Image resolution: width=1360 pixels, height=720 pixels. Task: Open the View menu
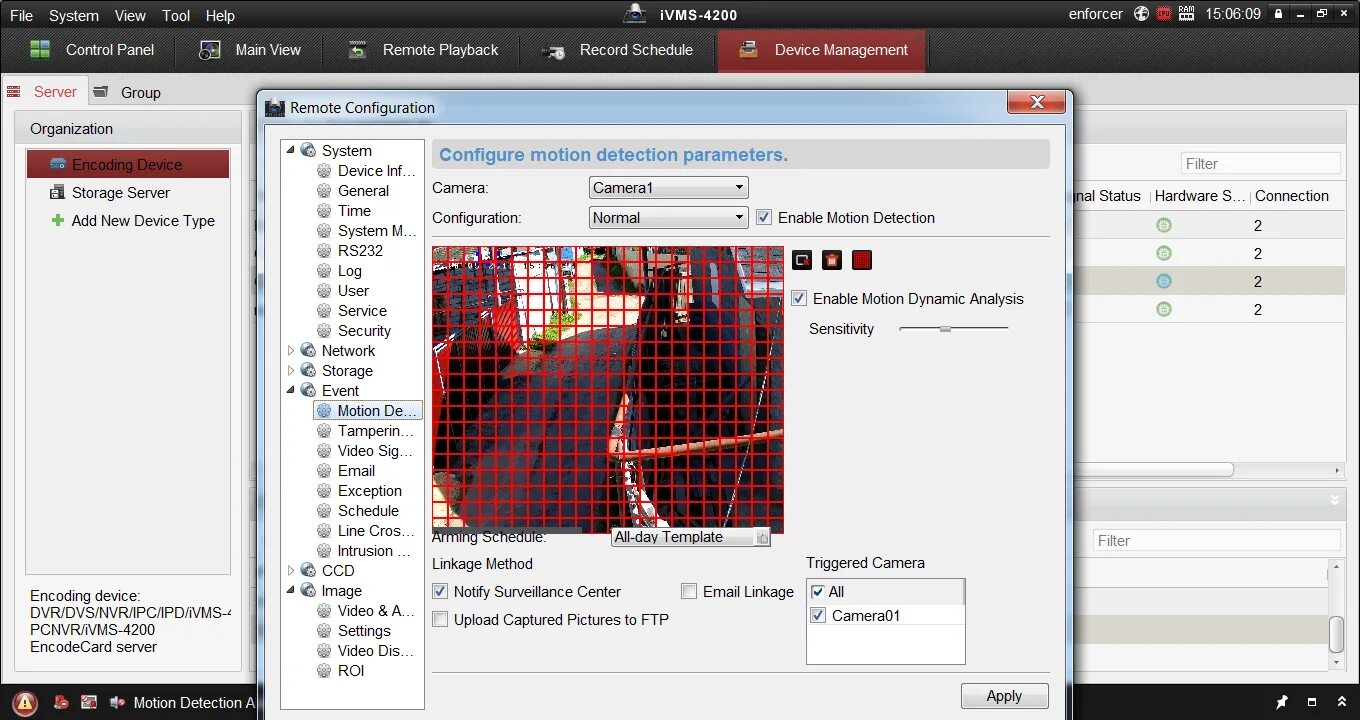[130, 15]
